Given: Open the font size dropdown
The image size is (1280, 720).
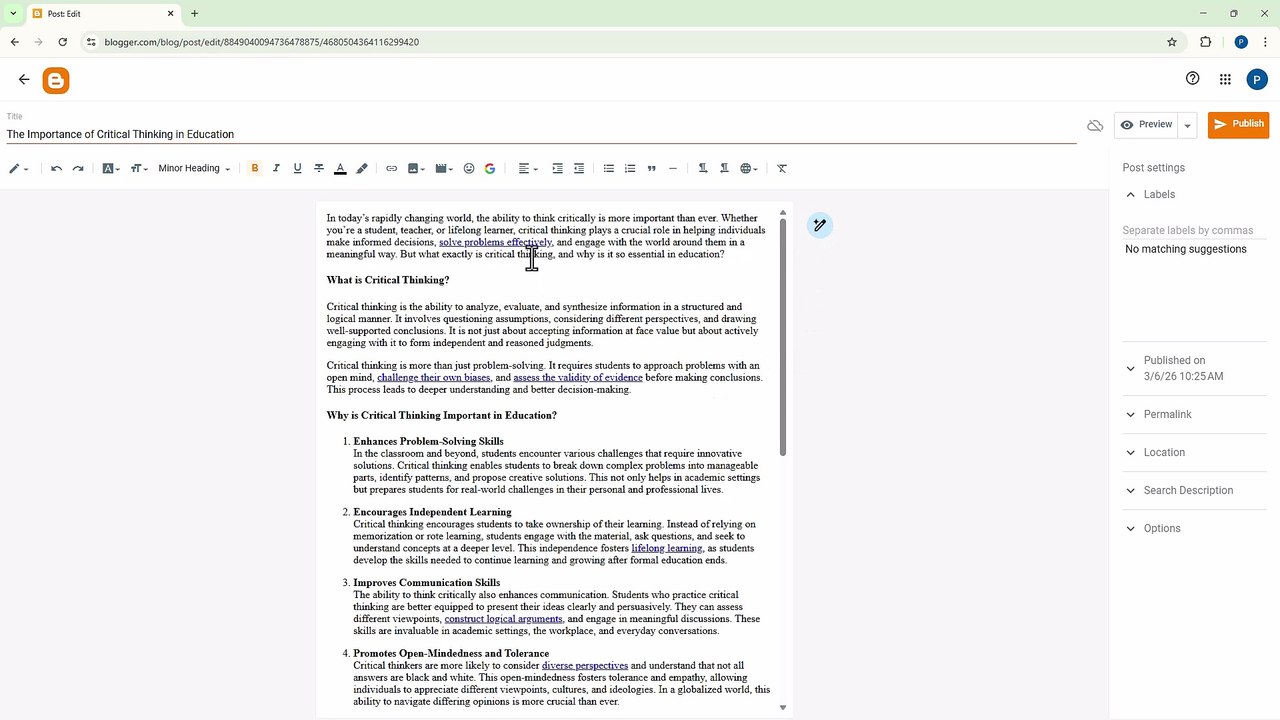Looking at the screenshot, I should (139, 168).
